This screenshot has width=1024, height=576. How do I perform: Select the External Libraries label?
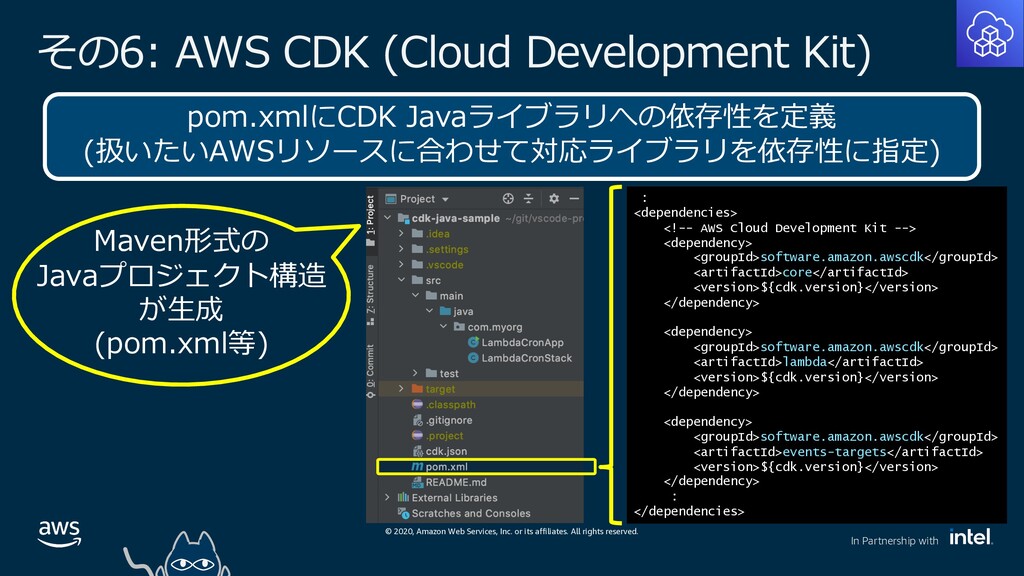pos(454,498)
